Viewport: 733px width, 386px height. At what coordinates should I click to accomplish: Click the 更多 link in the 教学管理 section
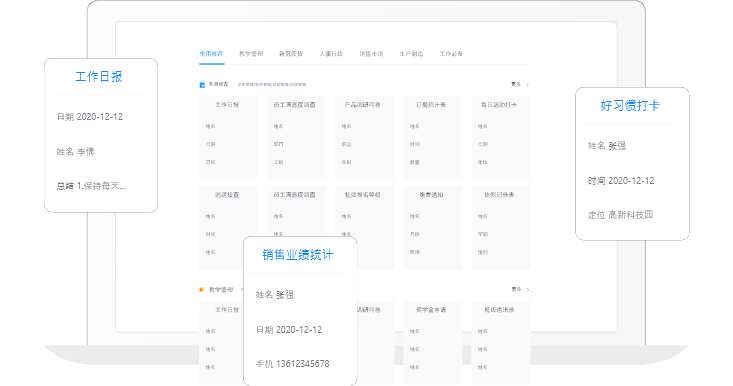(x=516, y=290)
